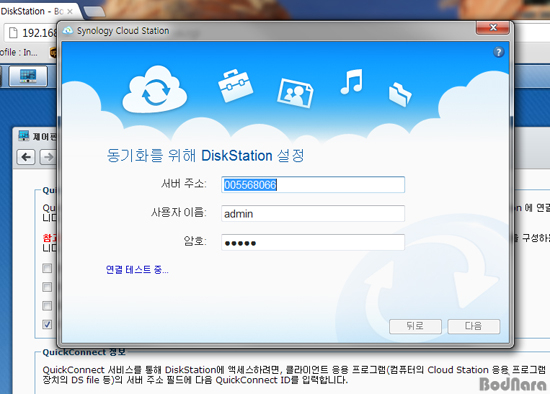
Task: Click the monitor icon in the DiskStation taskbar
Action: pos(28,76)
